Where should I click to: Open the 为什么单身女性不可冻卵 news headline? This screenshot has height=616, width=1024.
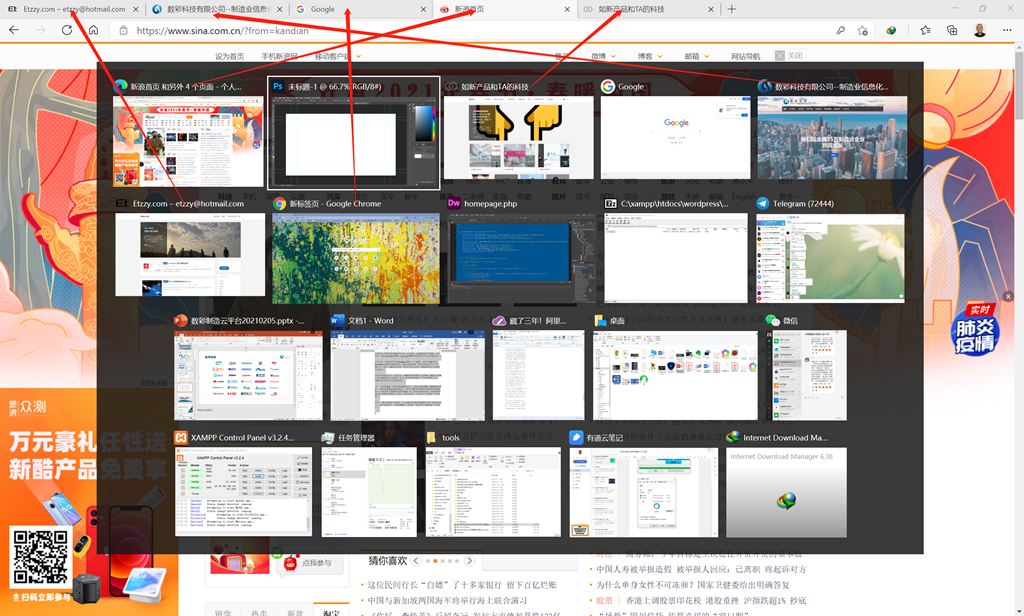[x=693, y=585]
